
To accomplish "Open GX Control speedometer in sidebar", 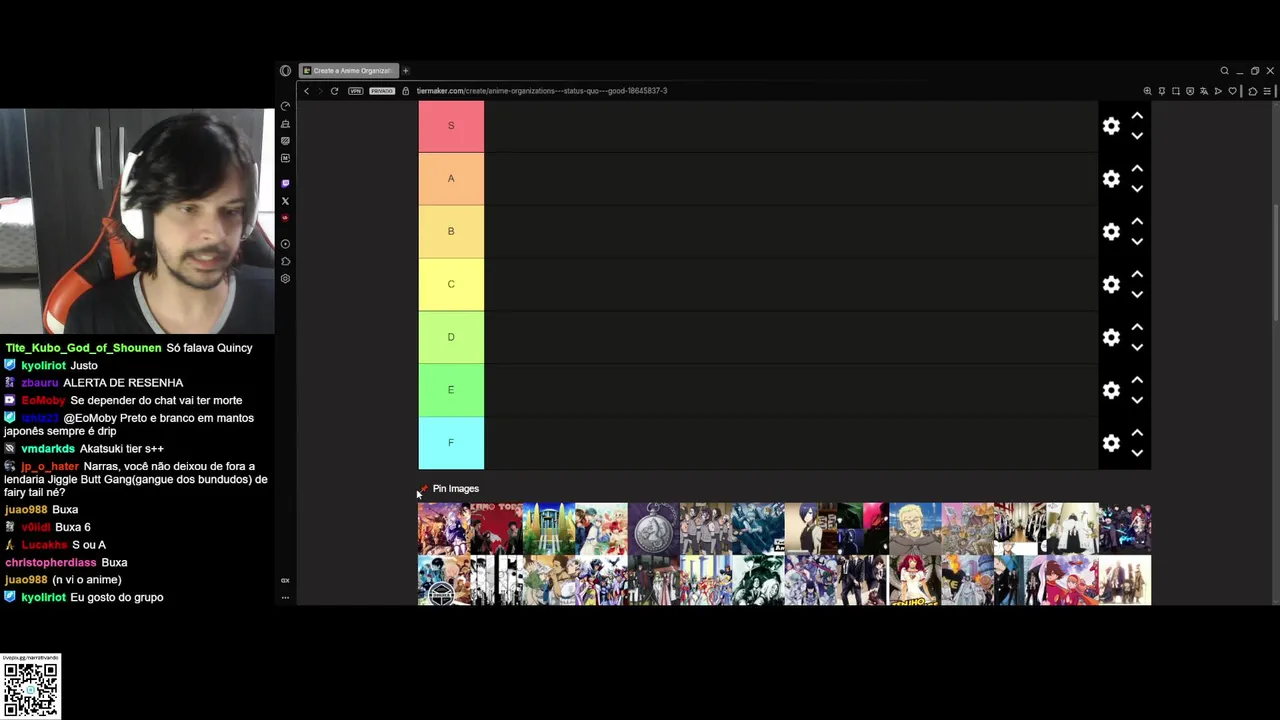I will (285, 106).
